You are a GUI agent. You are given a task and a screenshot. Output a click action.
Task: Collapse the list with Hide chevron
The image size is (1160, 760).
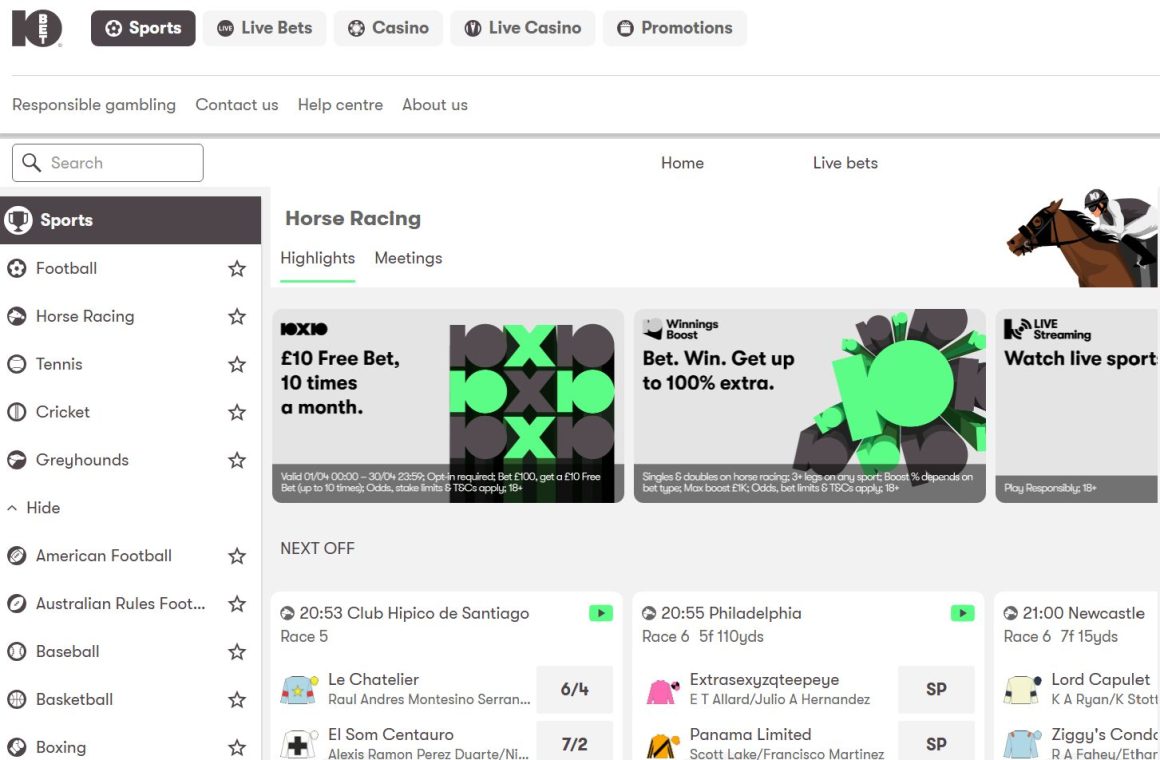[x=12, y=508]
